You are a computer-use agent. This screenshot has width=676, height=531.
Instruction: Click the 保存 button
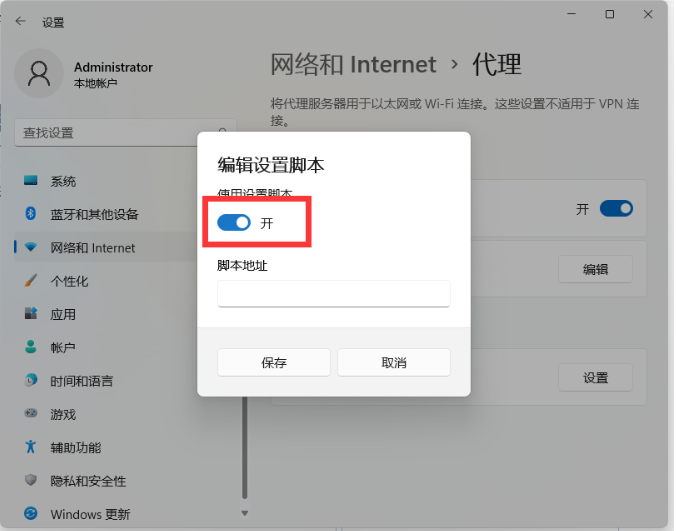coord(274,362)
